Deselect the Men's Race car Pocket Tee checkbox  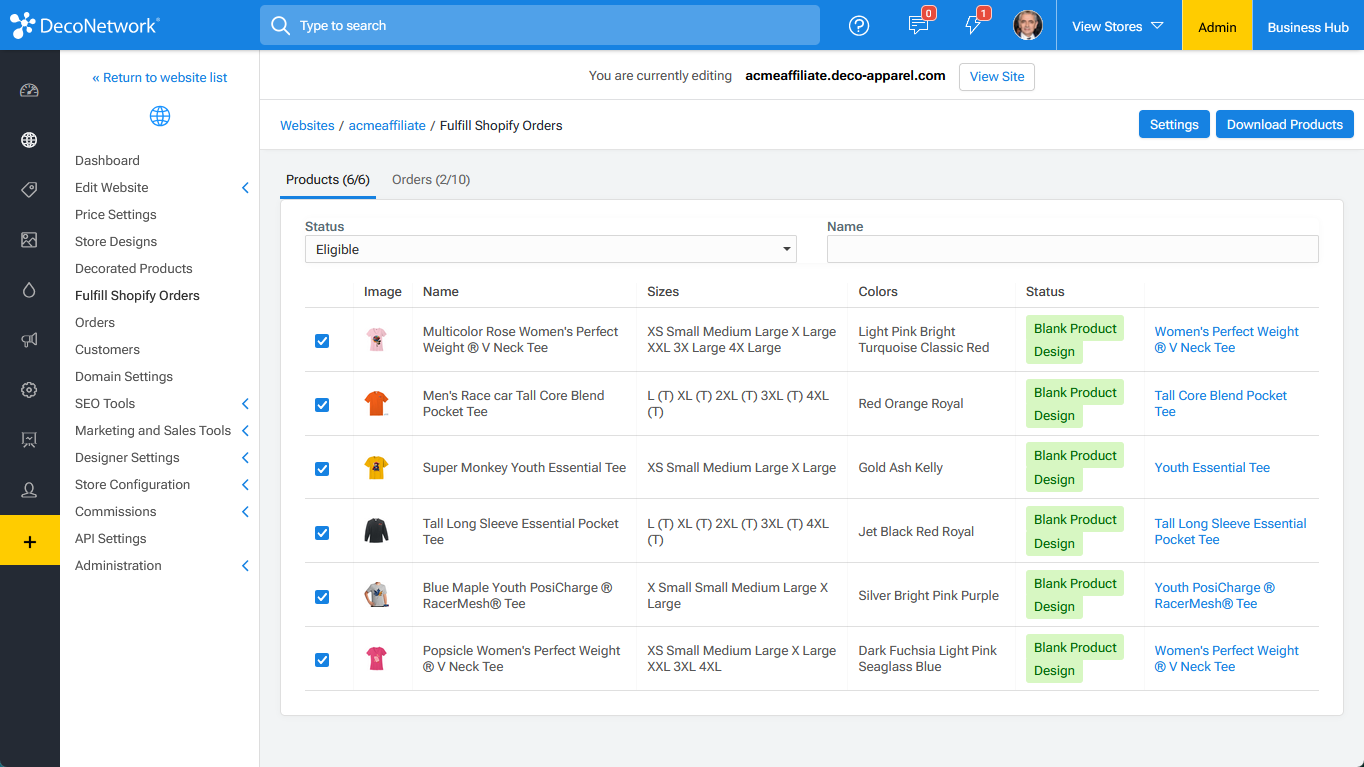click(x=322, y=404)
